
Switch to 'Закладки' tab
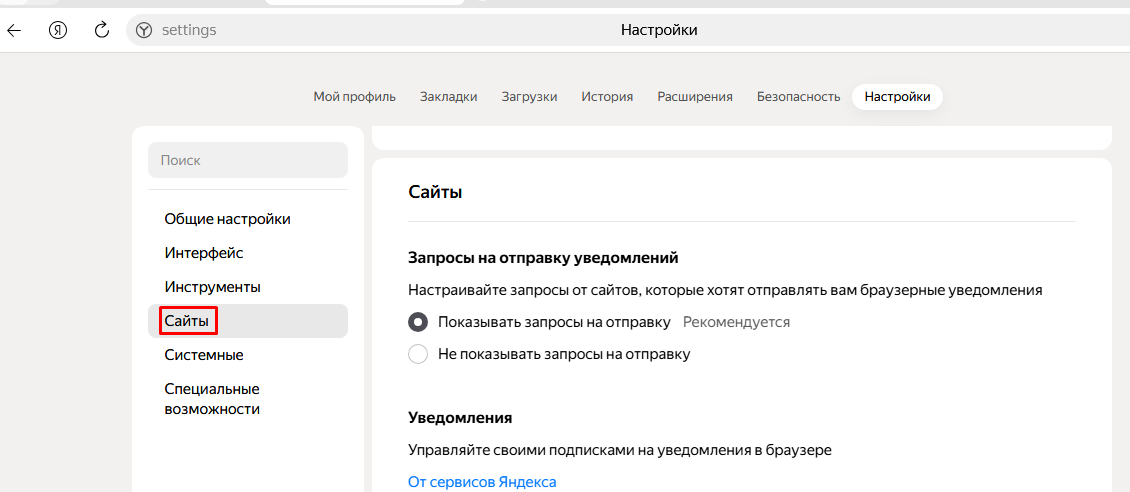[x=448, y=97]
